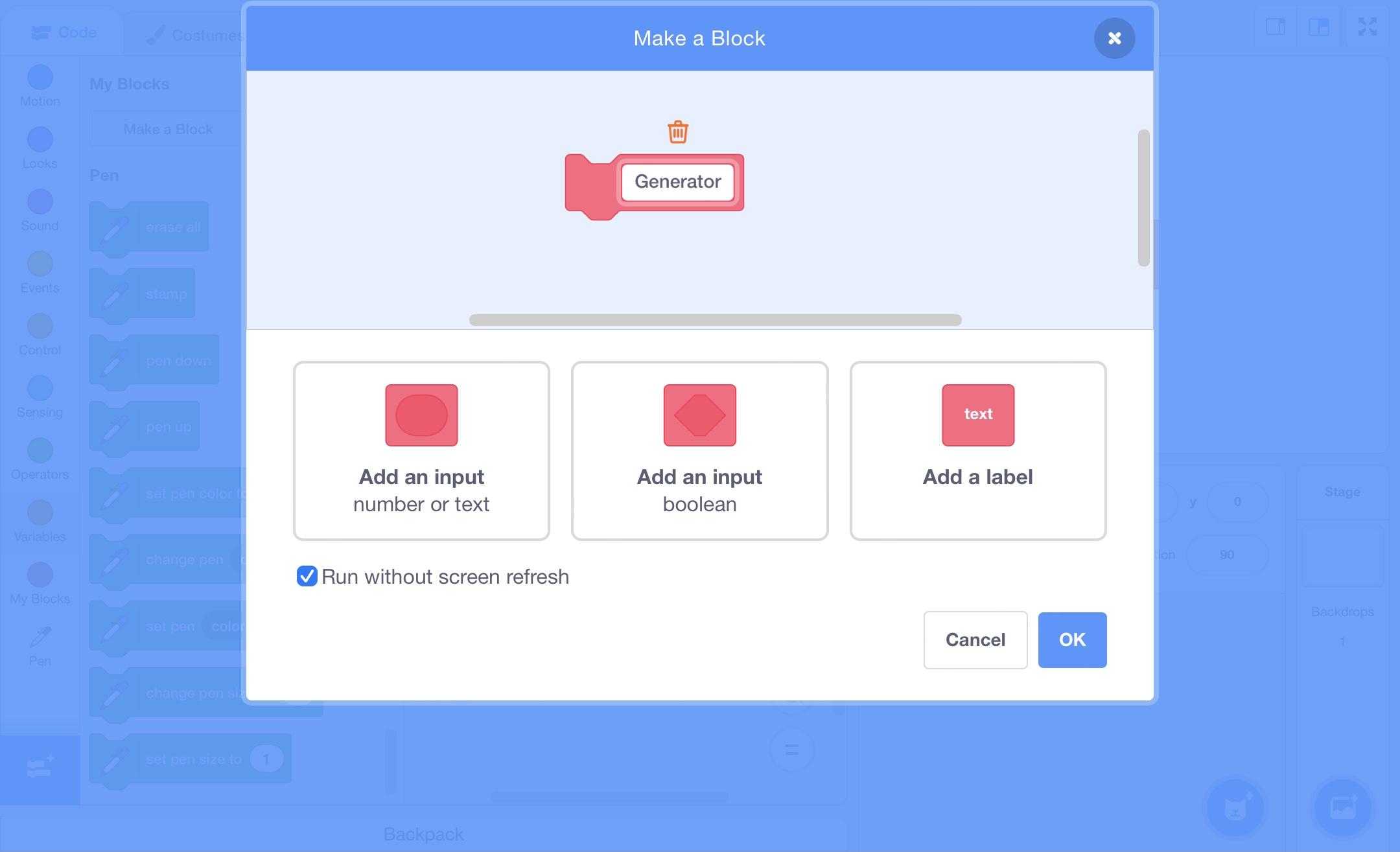Close the Make a Block dialog
The width and height of the screenshot is (1400, 852).
coord(1114,38)
